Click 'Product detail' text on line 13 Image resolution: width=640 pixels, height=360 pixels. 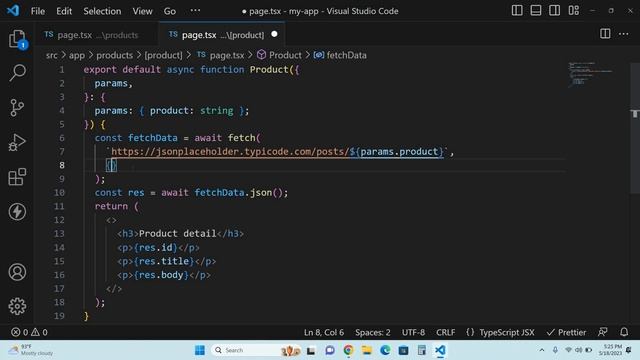click(177, 233)
